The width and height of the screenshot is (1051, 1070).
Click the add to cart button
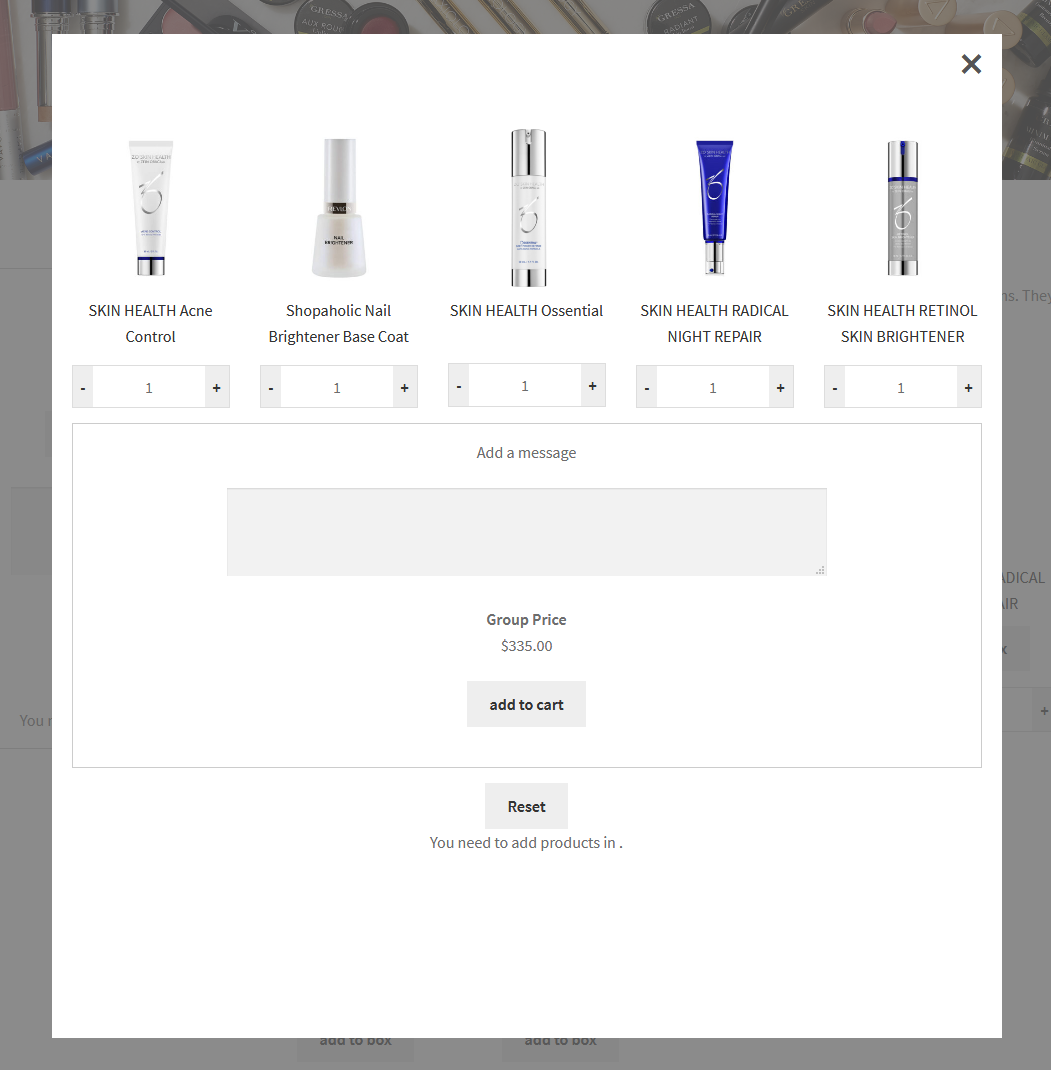click(x=526, y=704)
